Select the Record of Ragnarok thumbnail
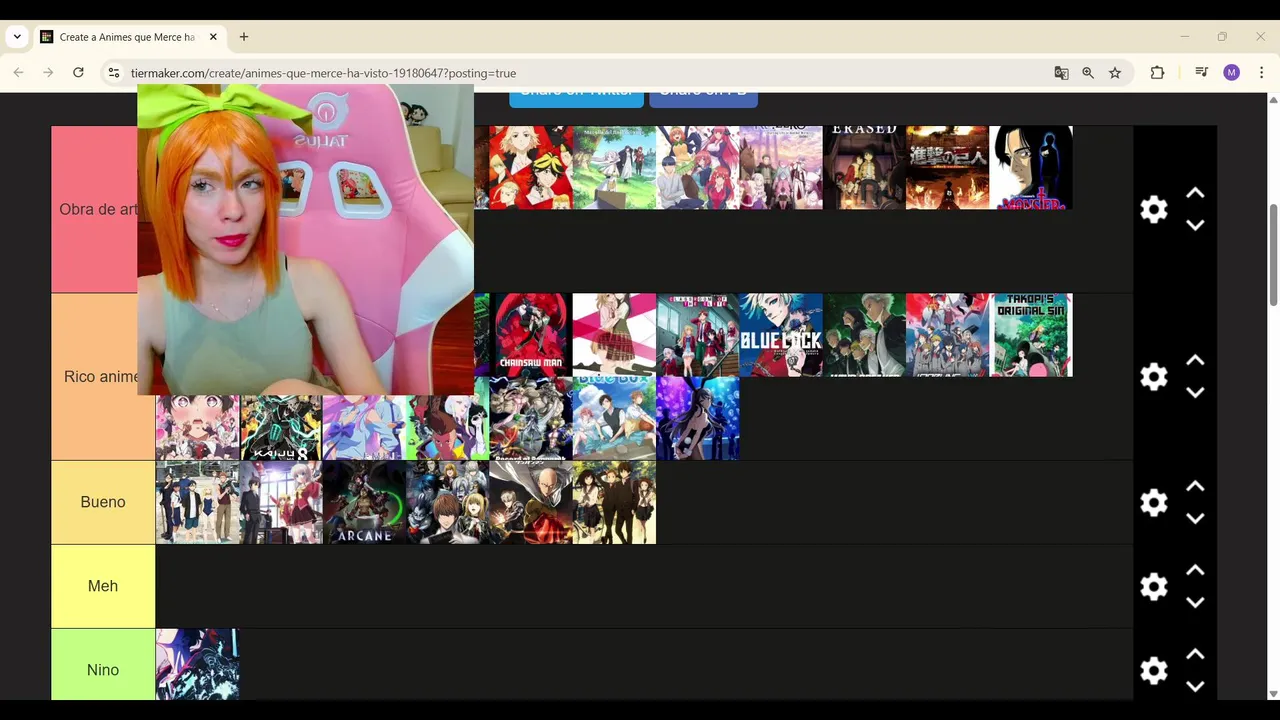1280x720 pixels. (531, 418)
